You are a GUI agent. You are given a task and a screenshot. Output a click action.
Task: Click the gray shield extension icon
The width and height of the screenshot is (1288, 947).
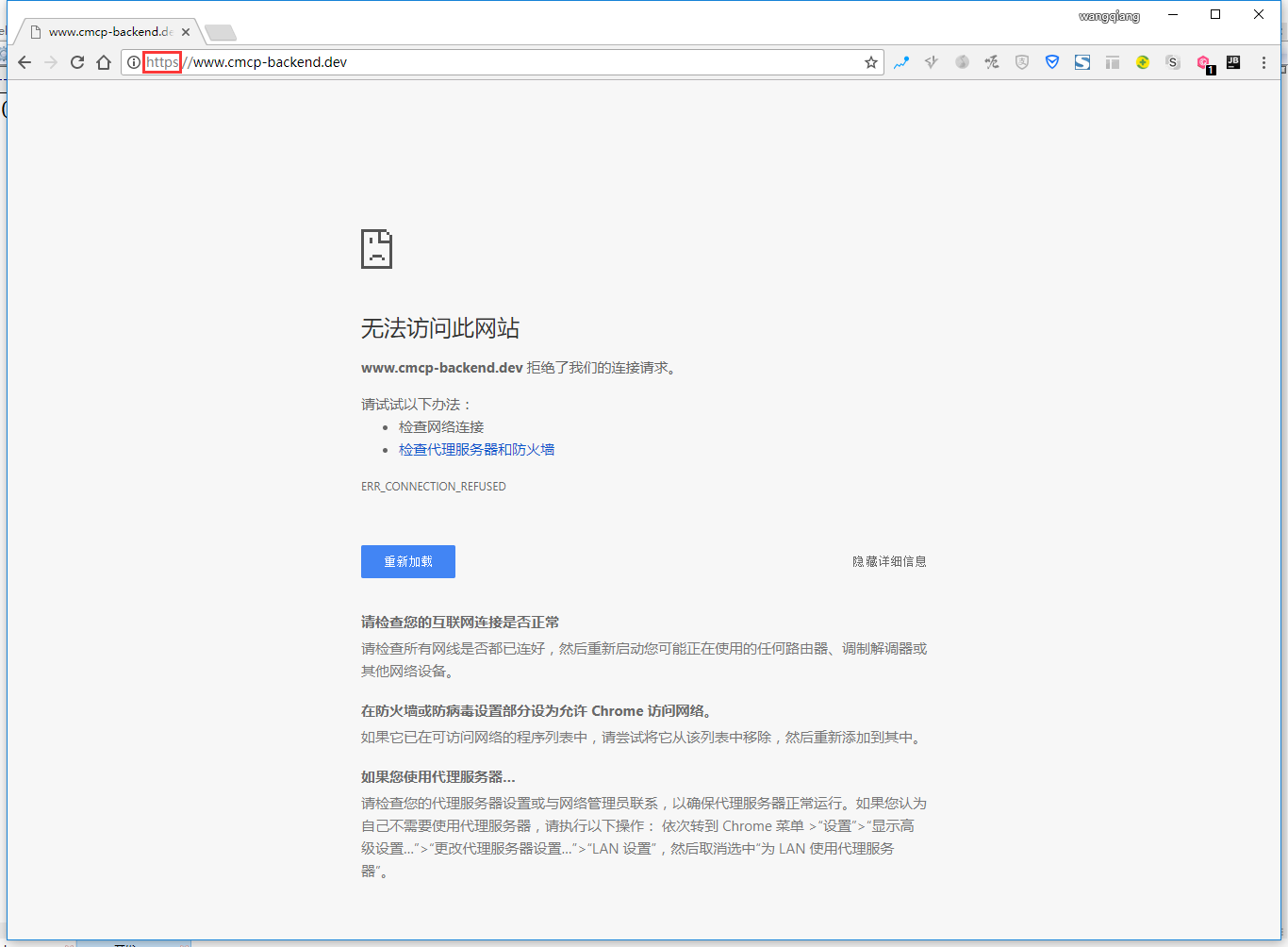point(1022,62)
